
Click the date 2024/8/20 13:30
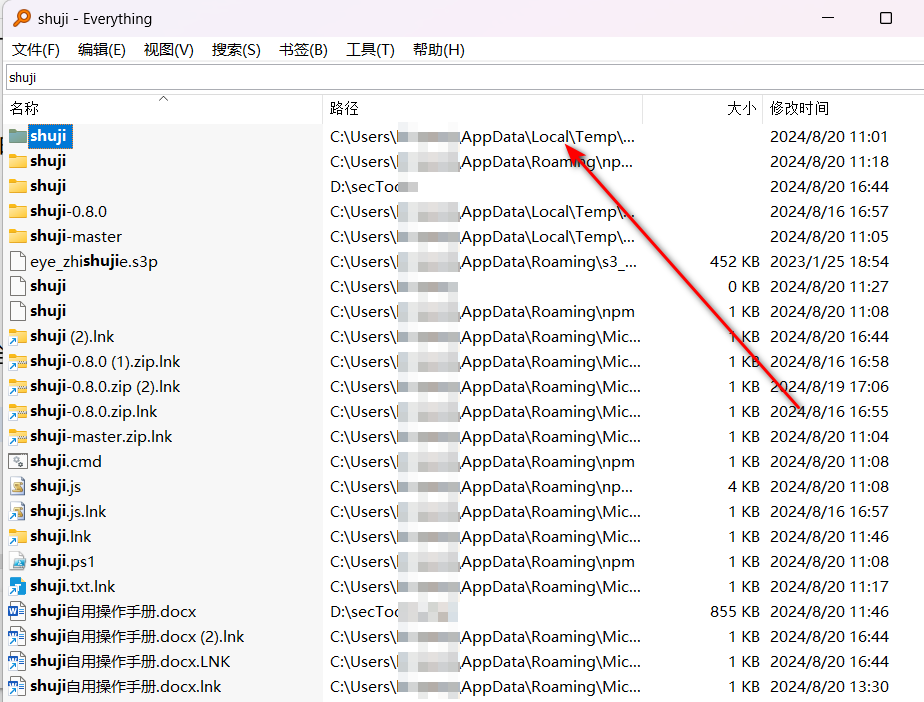(x=829, y=687)
